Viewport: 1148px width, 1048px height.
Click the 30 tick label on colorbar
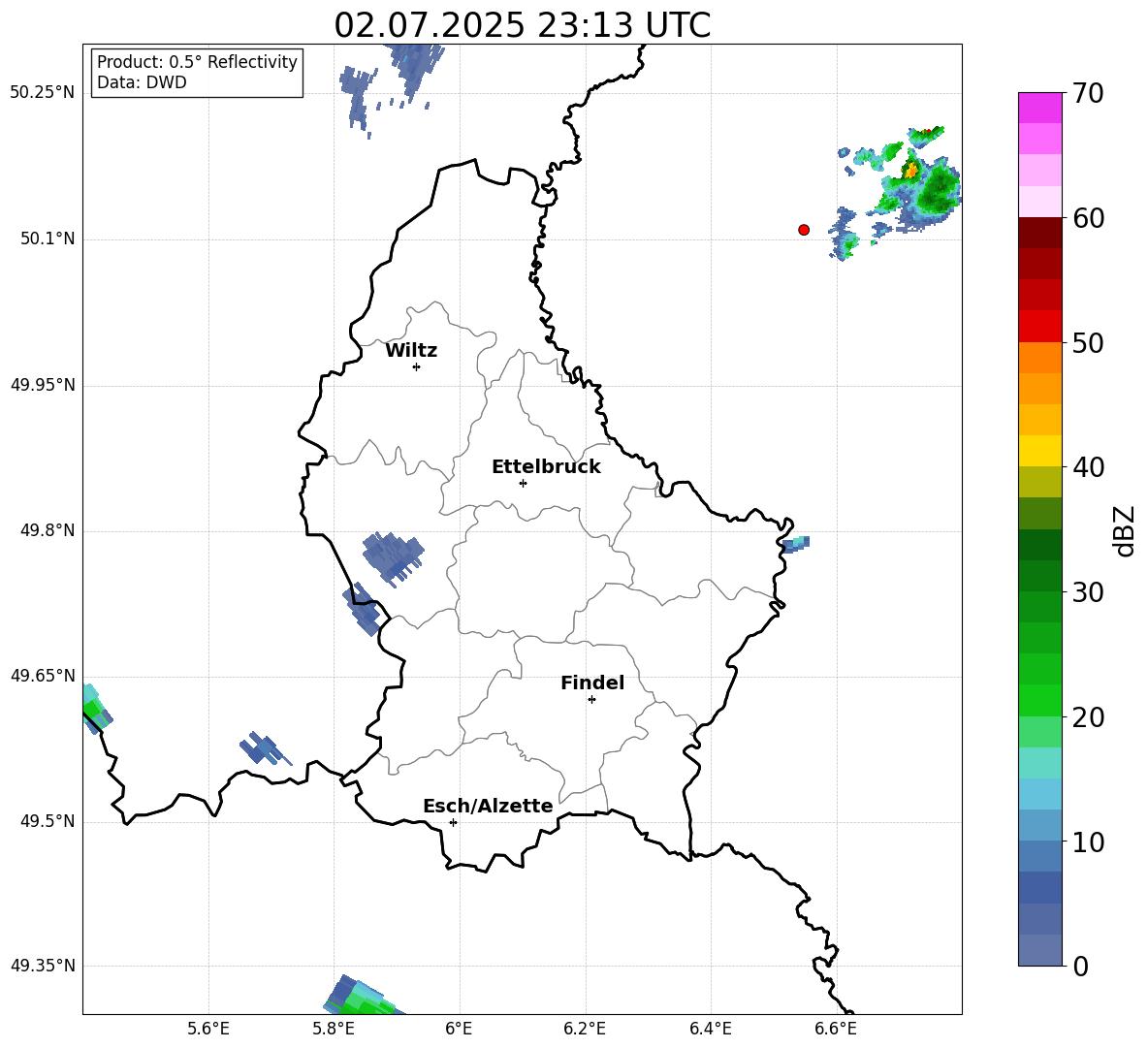(1088, 592)
